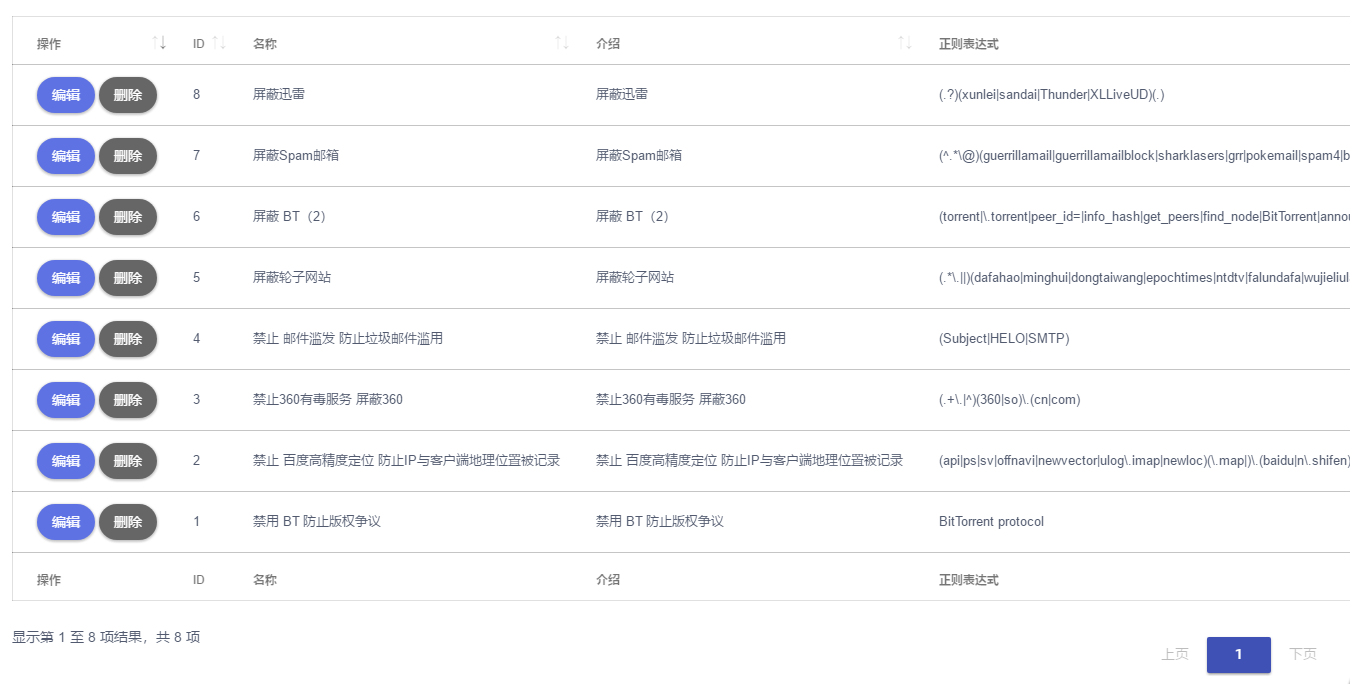Delete the 屏蔽 BT（2） rule
Image resolution: width=1350 pixels, height=684 pixels.
point(128,217)
